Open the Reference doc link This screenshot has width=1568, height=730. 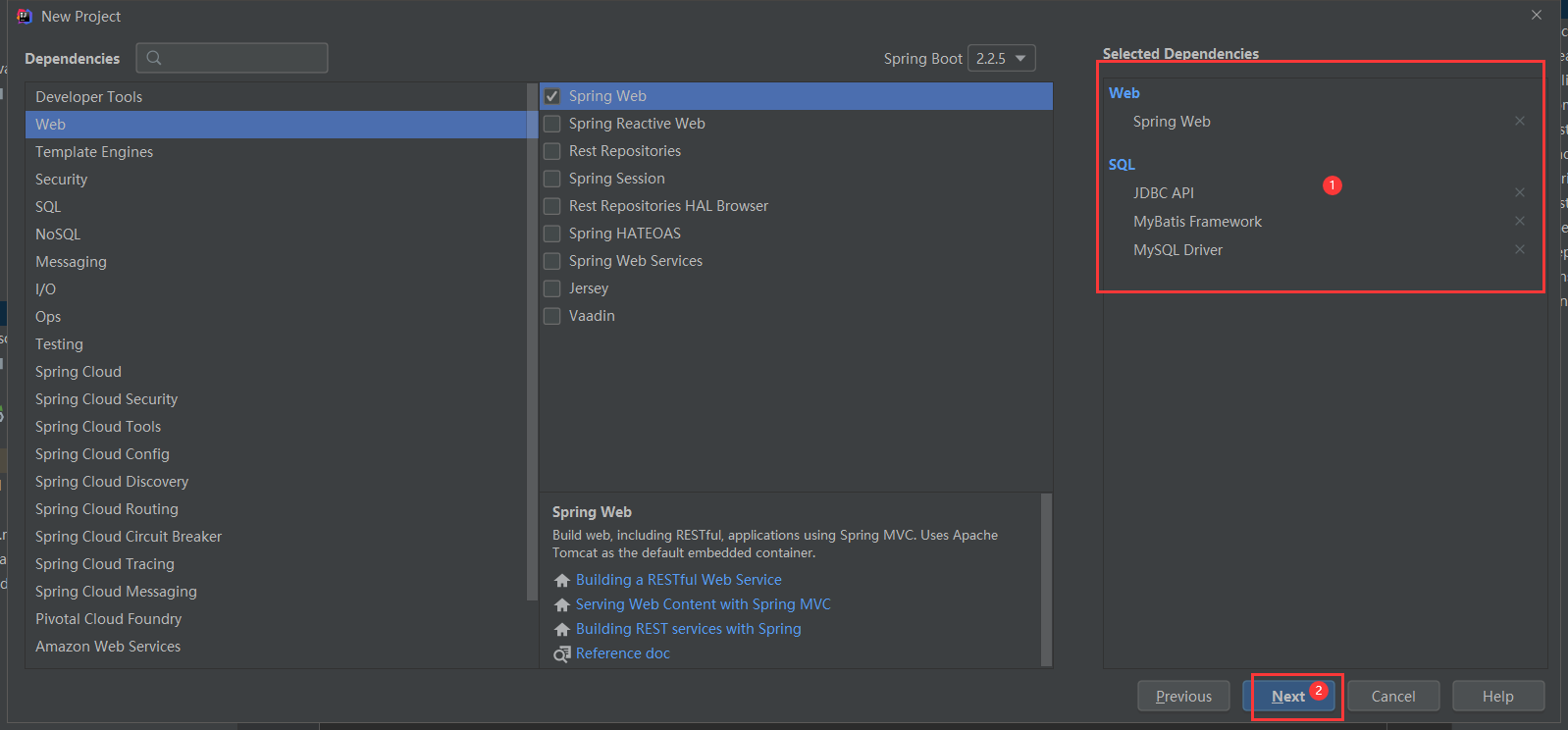[x=623, y=653]
